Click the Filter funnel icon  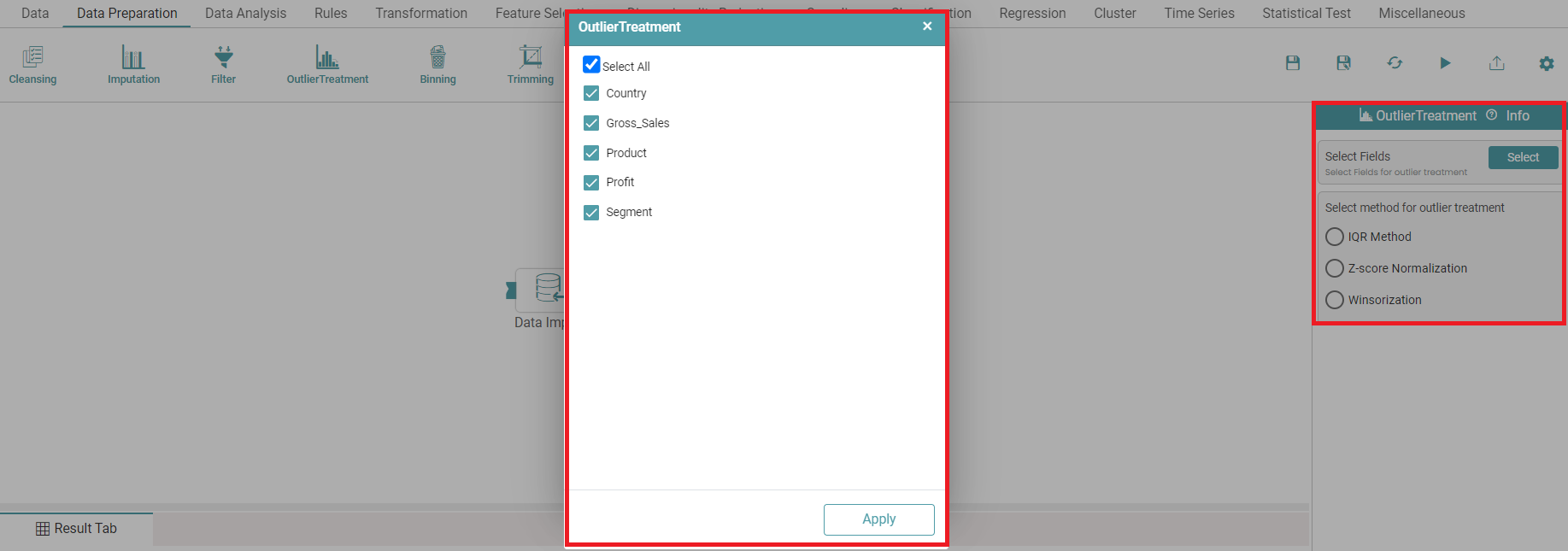(223, 57)
